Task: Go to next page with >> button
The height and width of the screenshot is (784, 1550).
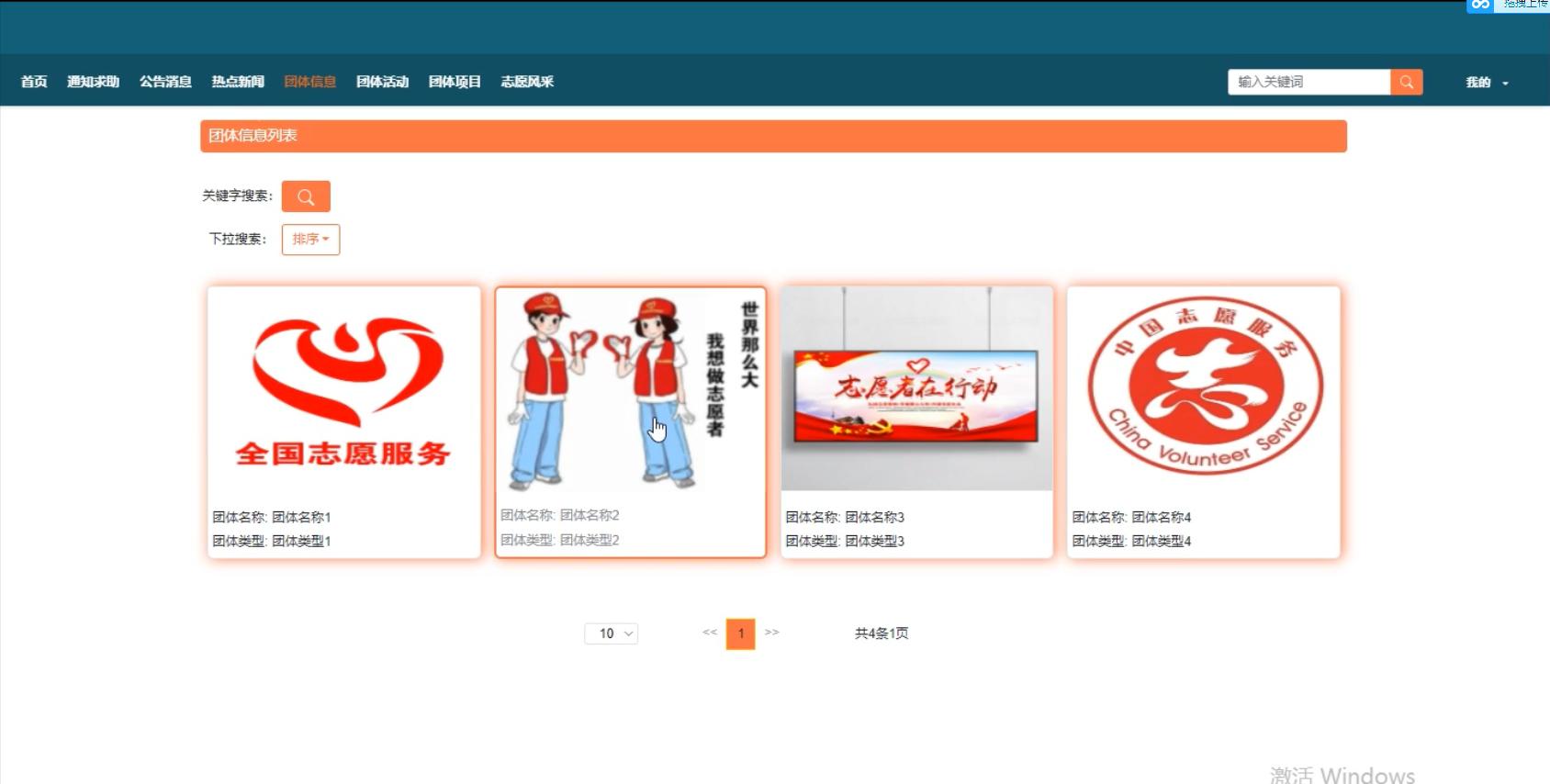Action: click(772, 633)
